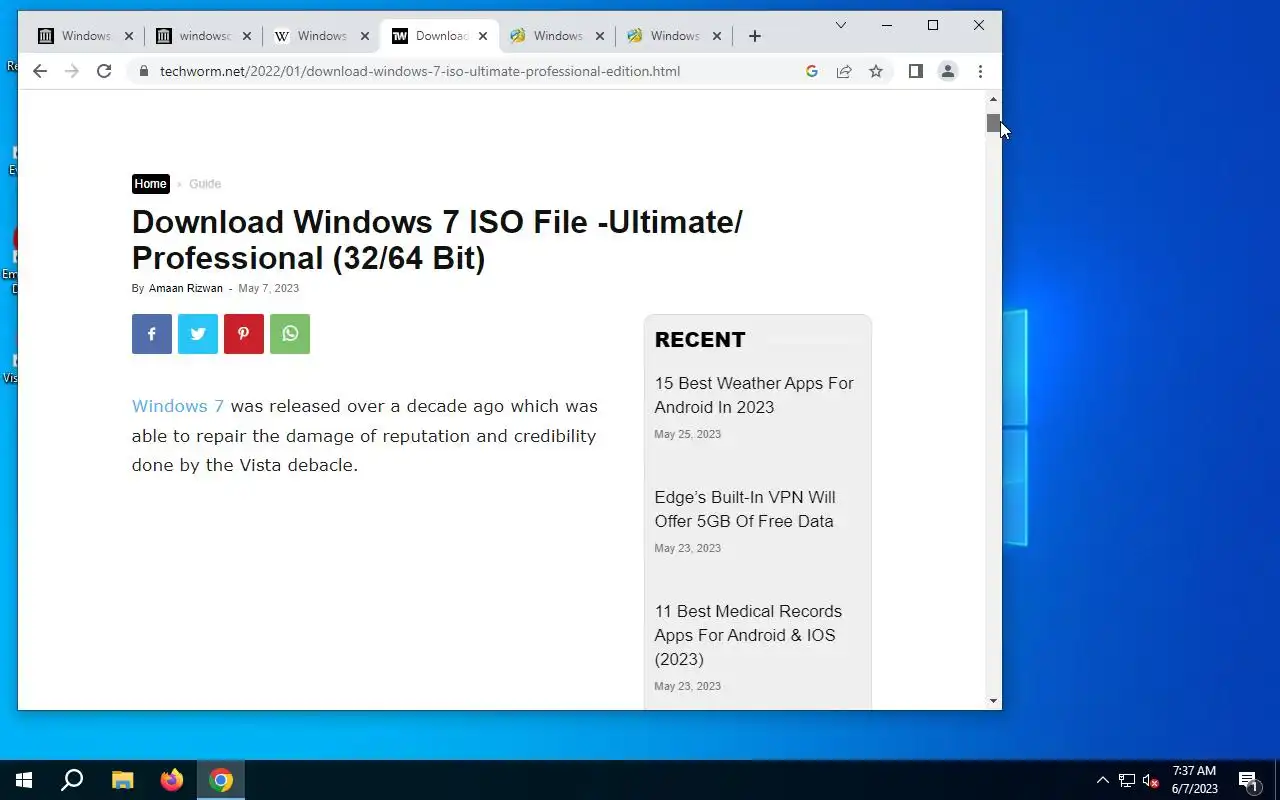This screenshot has width=1280, height=800.
Task: Click the Chrome taskbar icon
Action: point(221,780)
